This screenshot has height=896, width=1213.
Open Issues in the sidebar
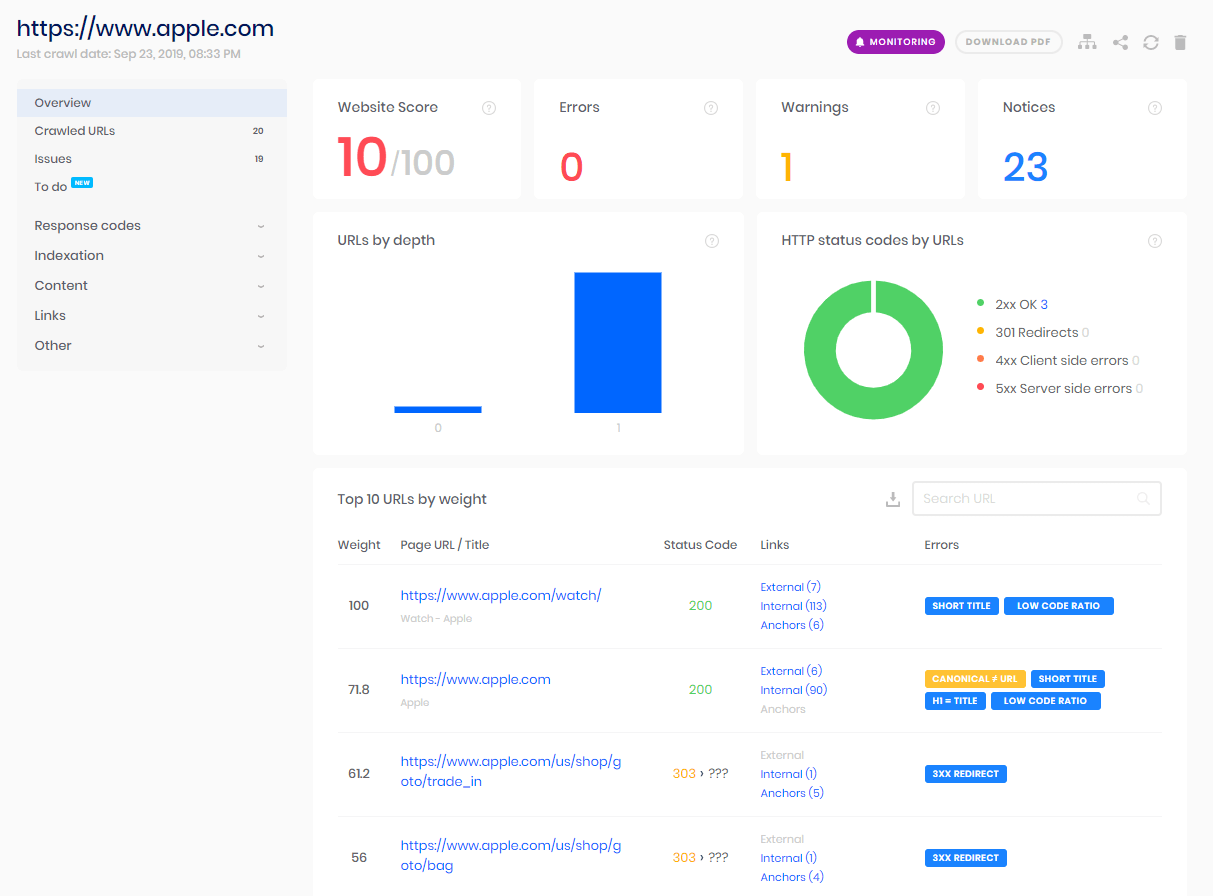coord(152,159)
